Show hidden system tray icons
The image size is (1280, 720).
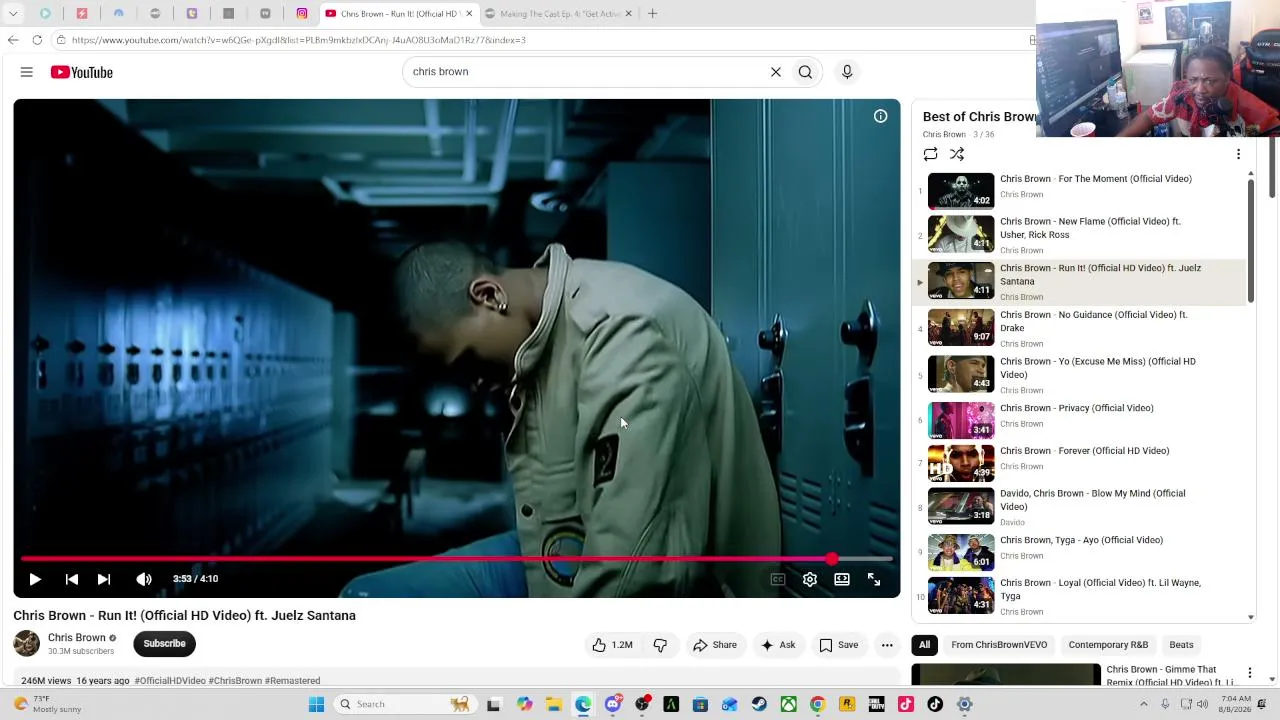click(x=1144, y=704)
